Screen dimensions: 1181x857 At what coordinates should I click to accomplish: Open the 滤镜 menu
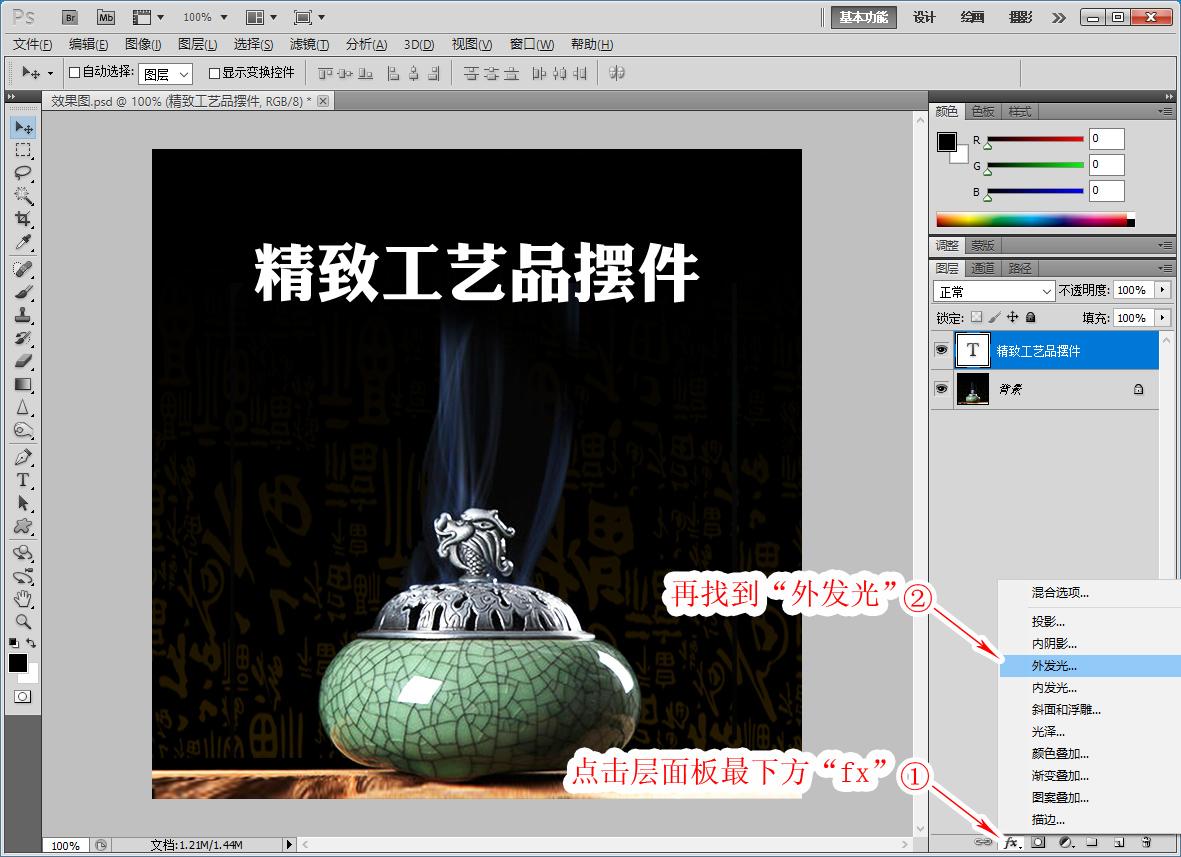(307, 44)
